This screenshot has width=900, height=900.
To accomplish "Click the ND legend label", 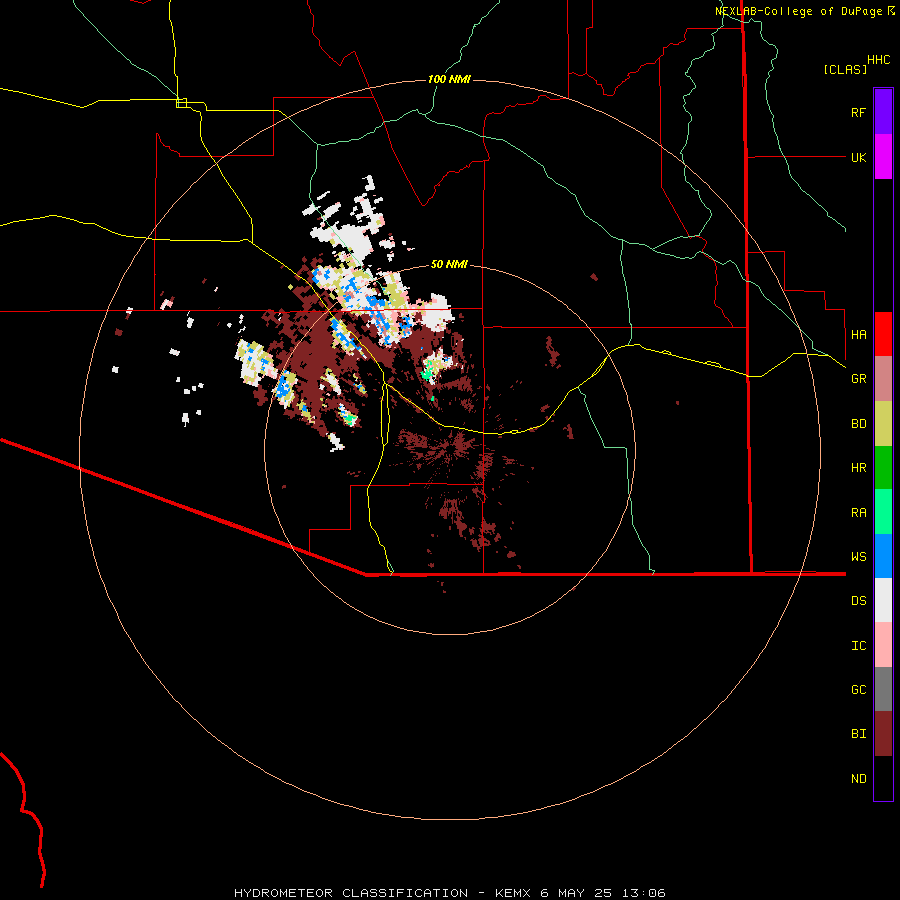I will (858, 779).
